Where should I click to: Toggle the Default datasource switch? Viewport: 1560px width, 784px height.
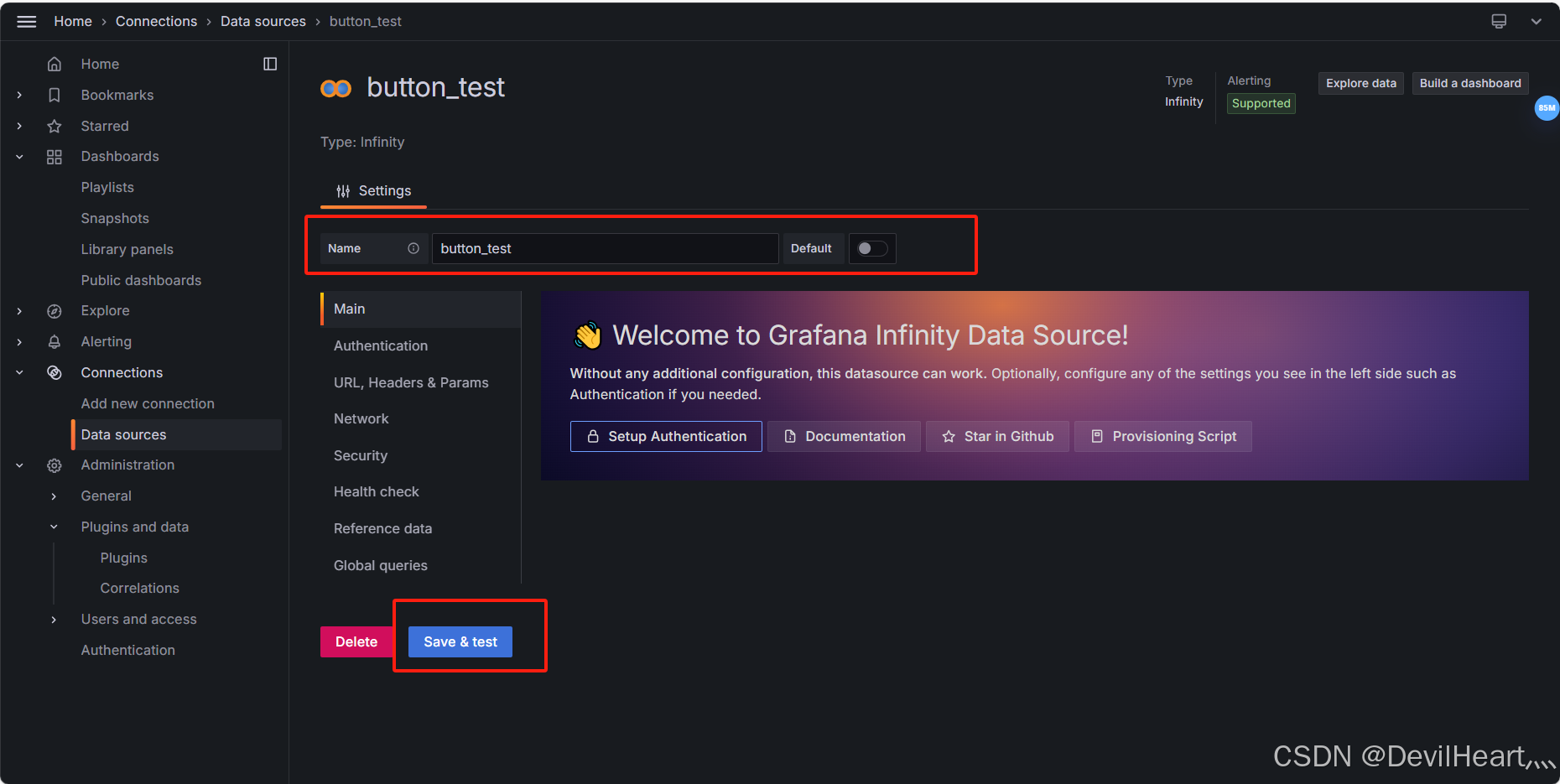(x=872, y=248)
